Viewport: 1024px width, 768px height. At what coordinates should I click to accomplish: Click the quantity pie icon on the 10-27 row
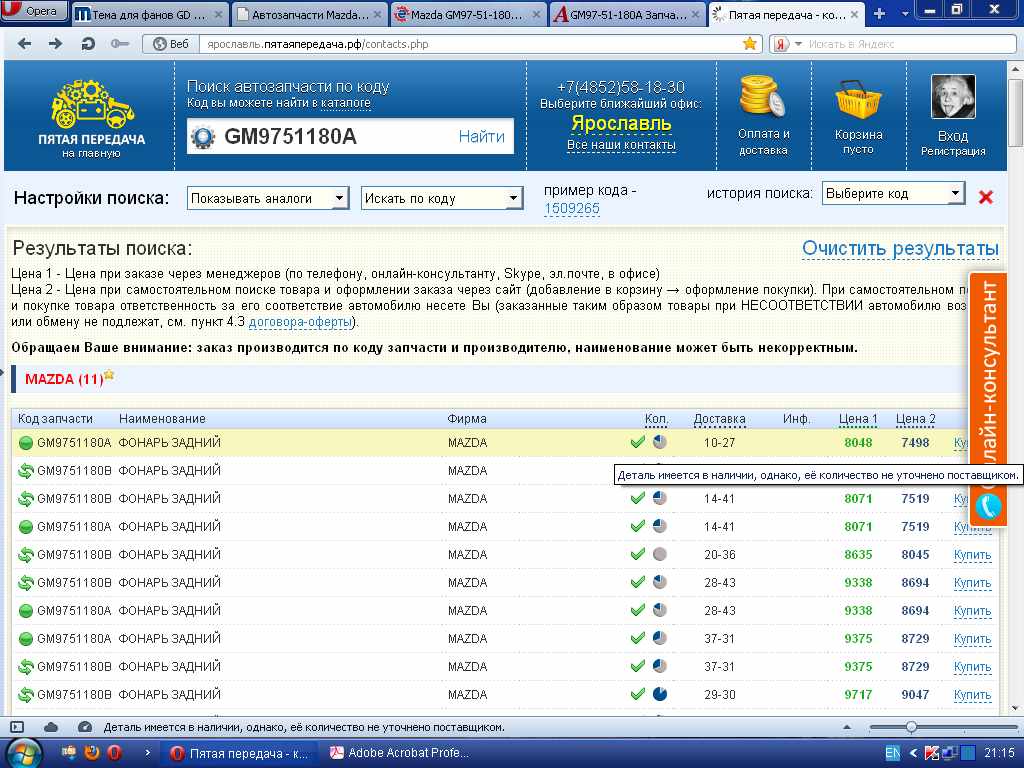pyautogui.click(x=660, y=442)
